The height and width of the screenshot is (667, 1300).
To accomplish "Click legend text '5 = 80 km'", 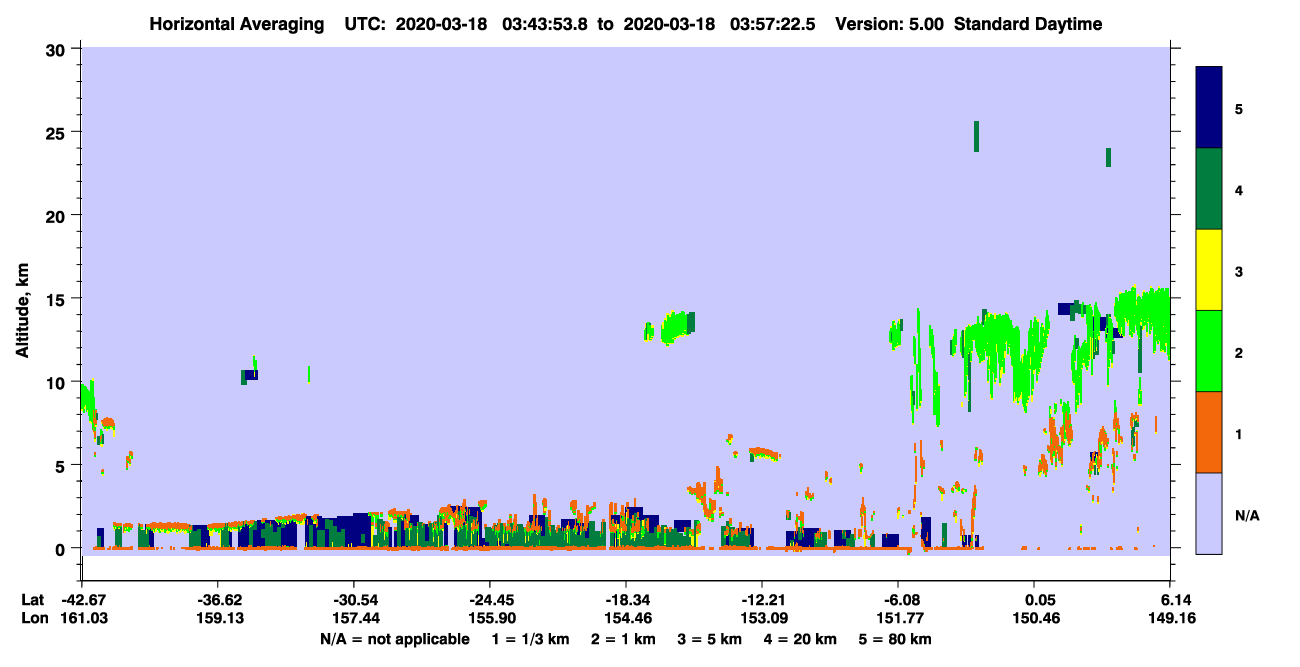I will (x=897, y=639).
